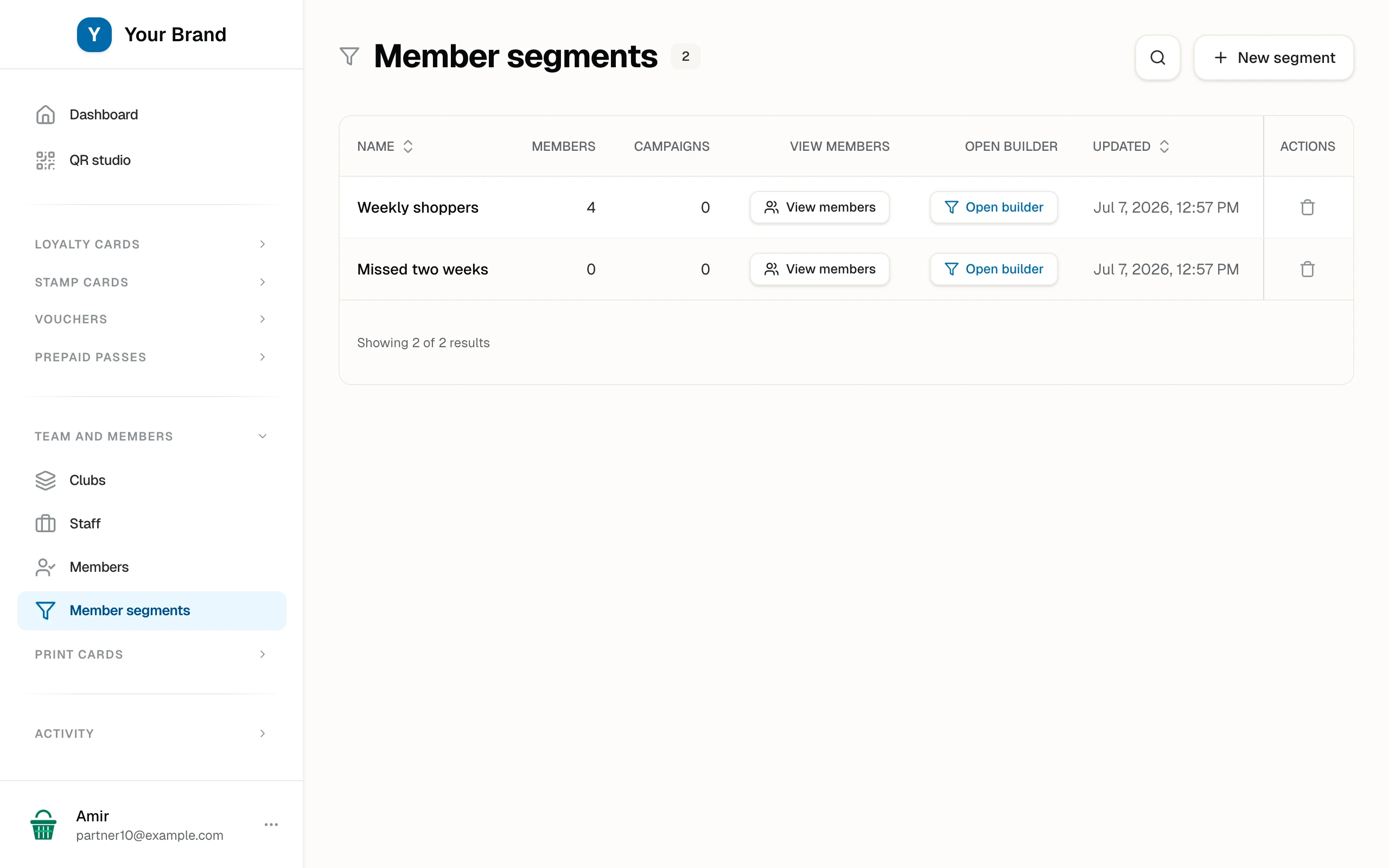Viewport: 1389px width, 868px height.
Task: Open account options three-dot menu
Action: coord(271,825)
